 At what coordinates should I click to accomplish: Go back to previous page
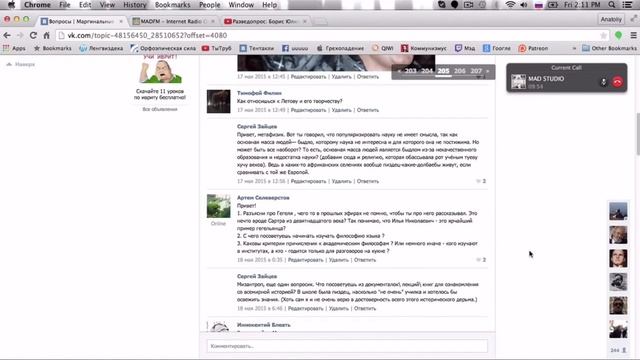point(7,36)
